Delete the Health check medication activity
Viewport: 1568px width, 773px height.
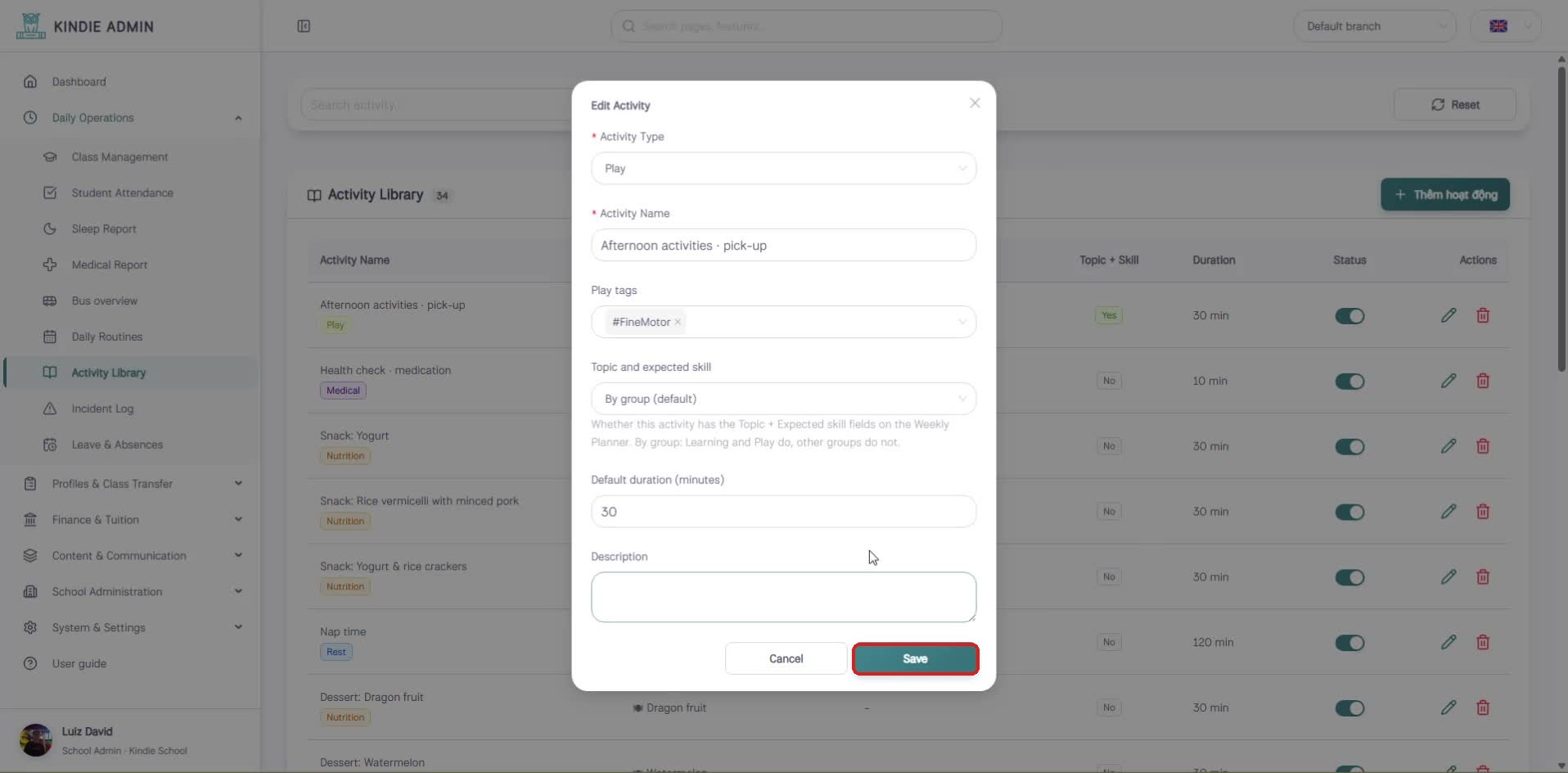[x=1482, y=381]
